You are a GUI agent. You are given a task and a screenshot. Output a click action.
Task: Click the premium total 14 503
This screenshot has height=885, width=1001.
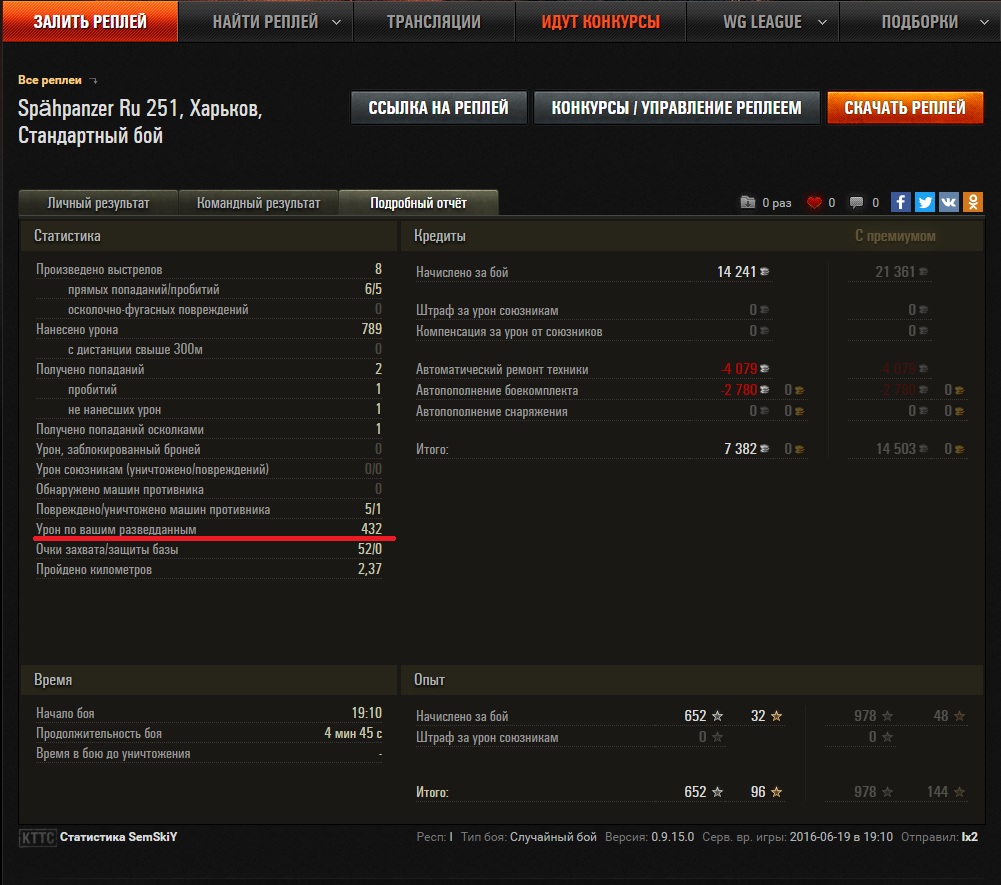(896, 449)
